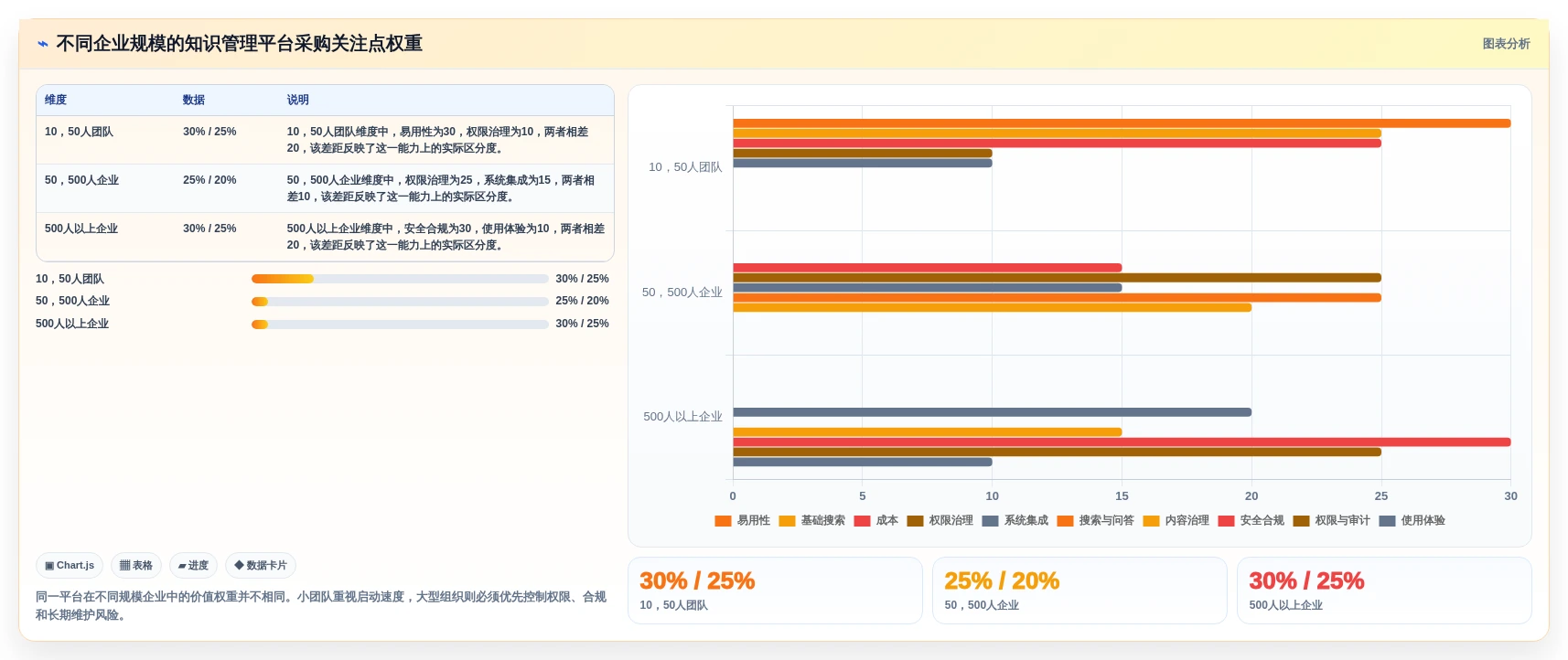
Task: Click the summary paragraph starting with 同一平台
Action: point(321,606)
